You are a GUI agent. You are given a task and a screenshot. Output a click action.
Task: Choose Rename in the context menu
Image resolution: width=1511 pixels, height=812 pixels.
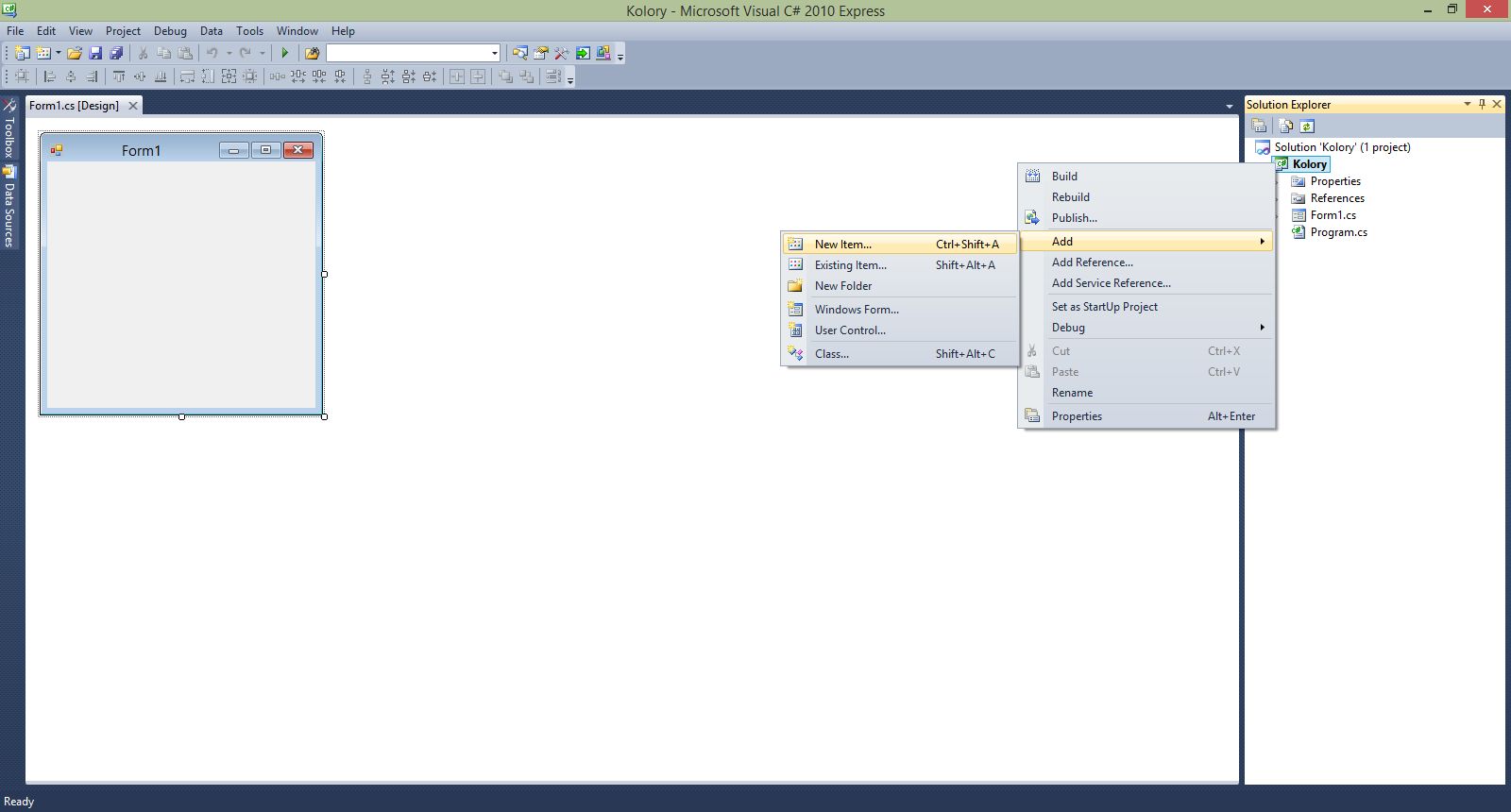coord(1146,393)
